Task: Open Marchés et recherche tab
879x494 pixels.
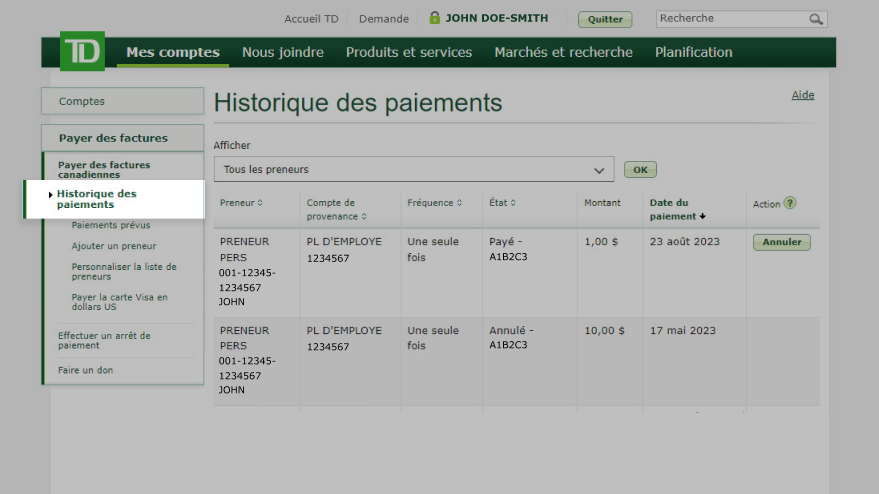Action: (563, 52)
